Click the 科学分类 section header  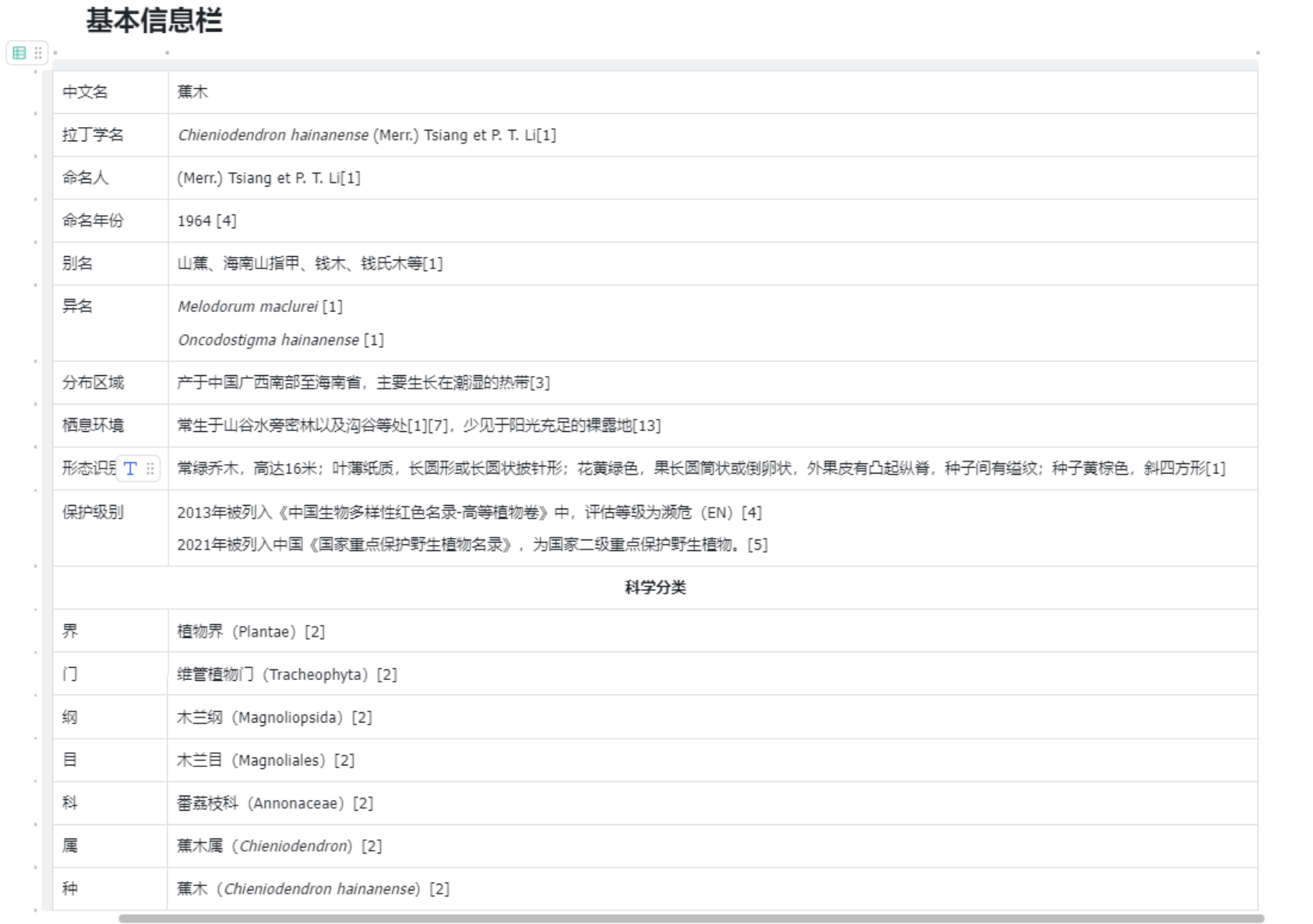pos(655,588)
